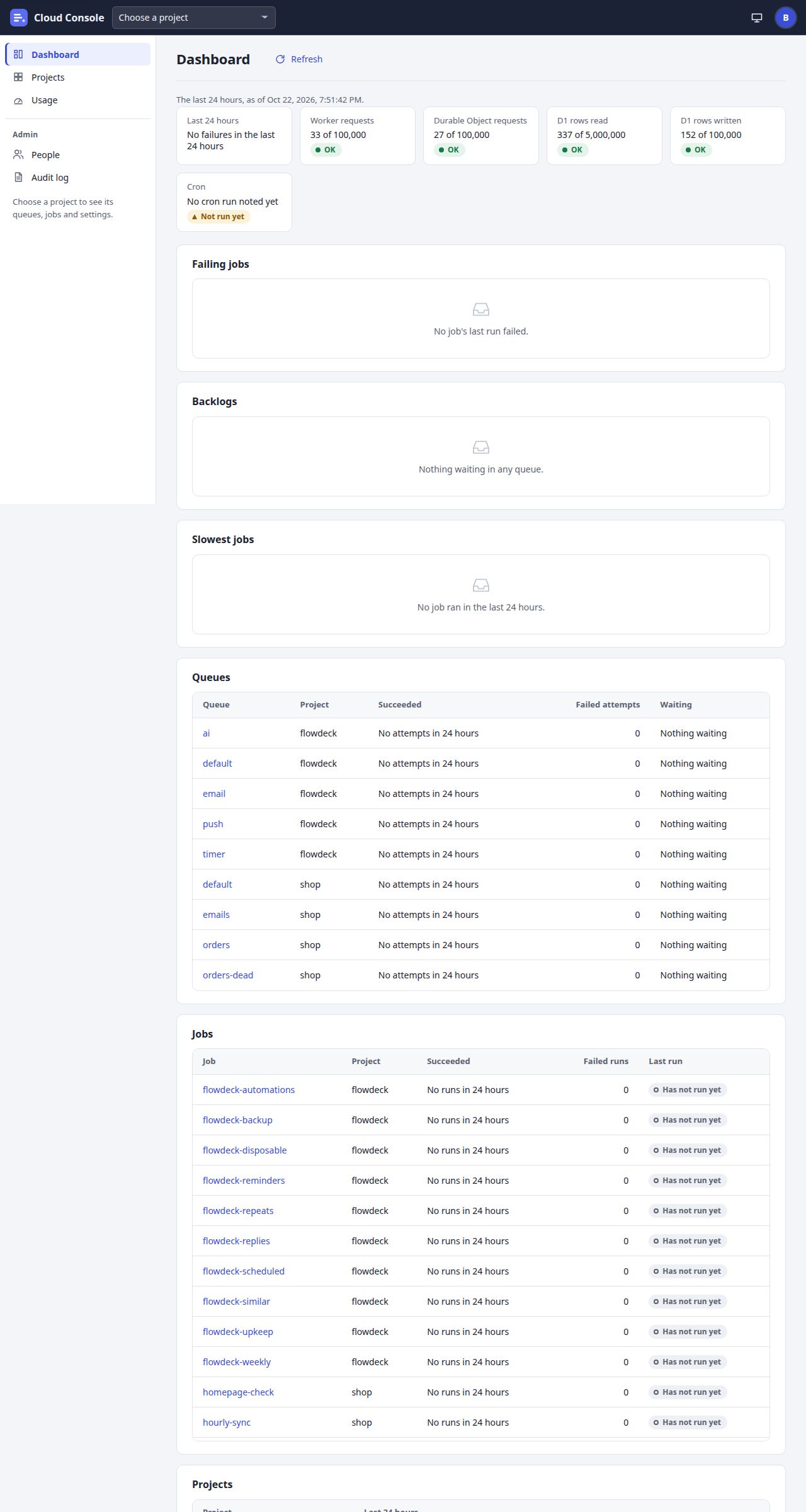Open the flowdeck-similar job
Viewport: 806px width, 1512px height.
[x=236, y=1302]
